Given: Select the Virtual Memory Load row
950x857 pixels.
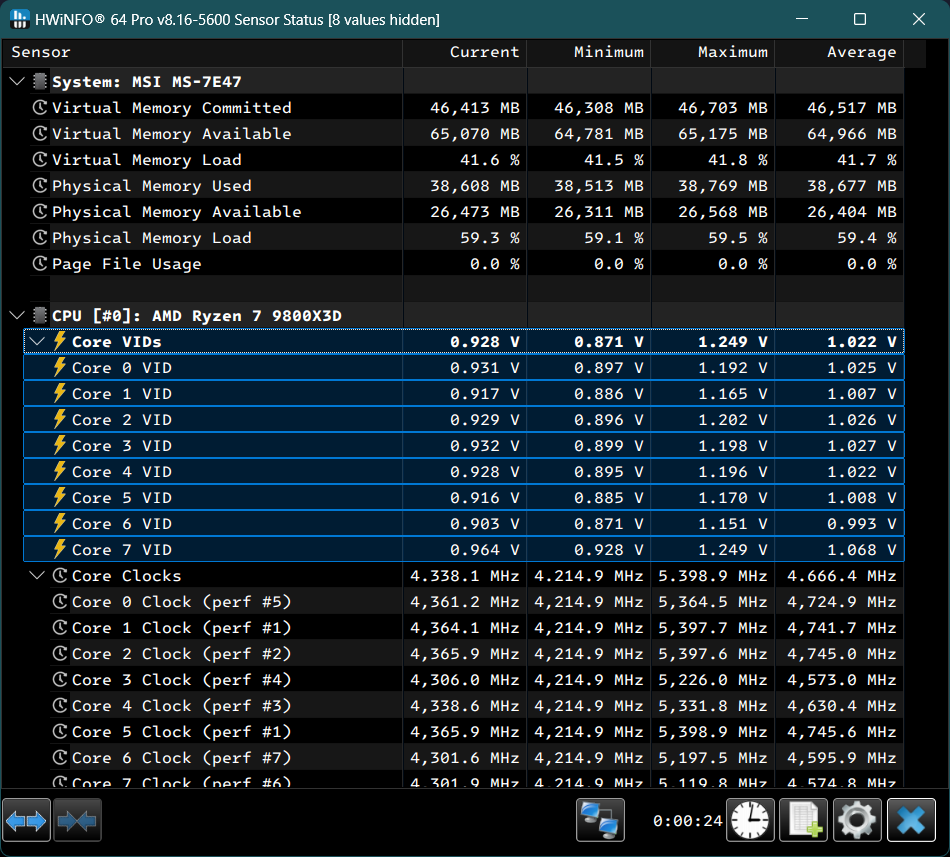Looking at the screenshot, I should (467, 160).
